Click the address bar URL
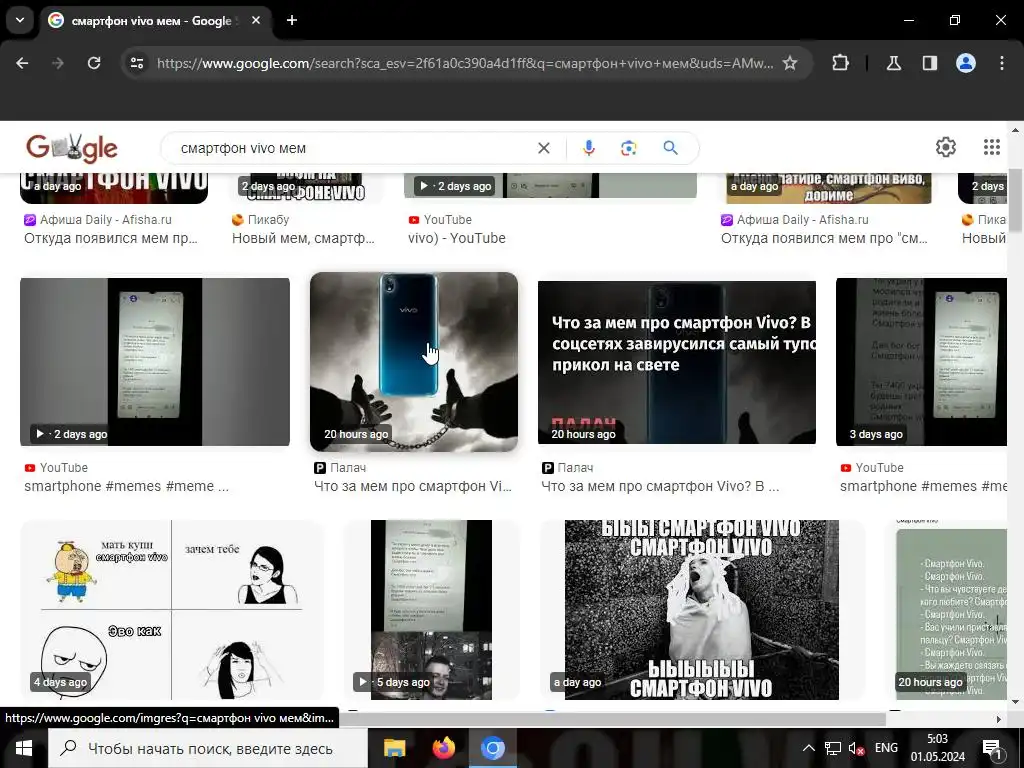 pyautogui.click(x=465, y=63)
